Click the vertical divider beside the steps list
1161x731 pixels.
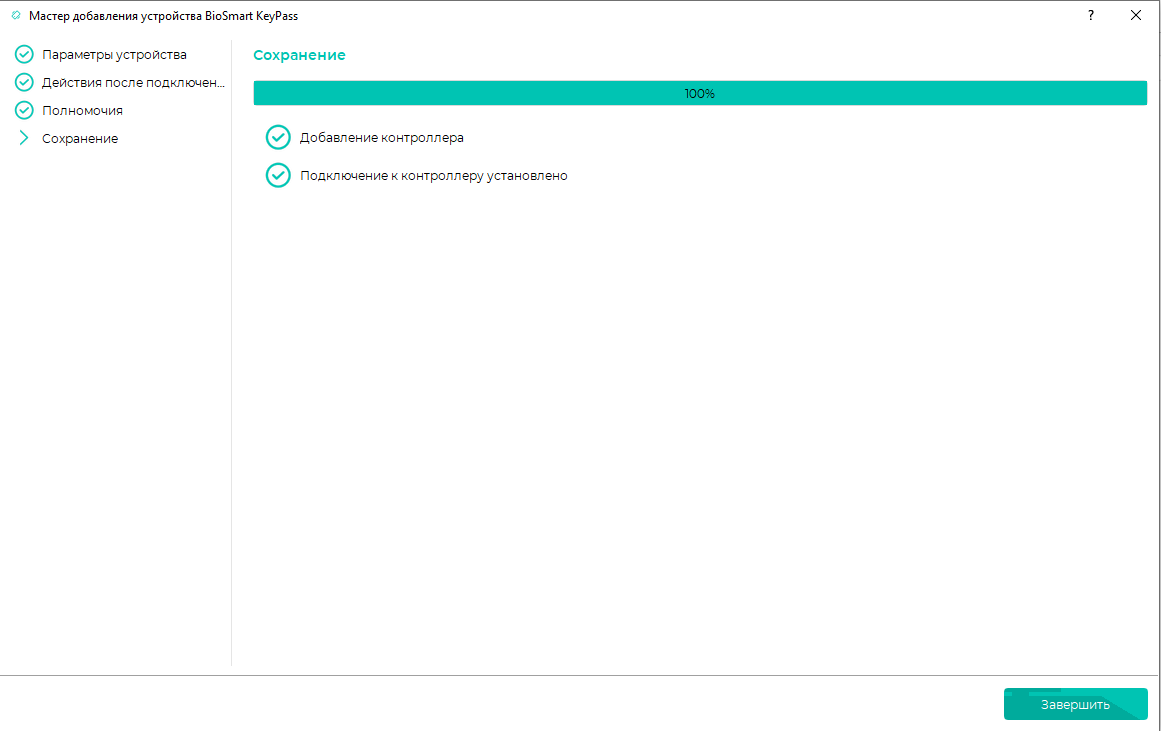232,353
